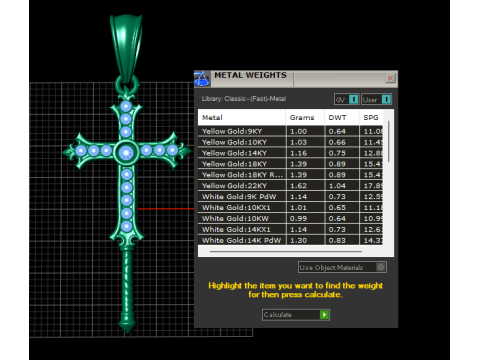Screen dimensions: 480x360
Task: Select Yellow Gold:14KY row
Action: pos(290,153)
